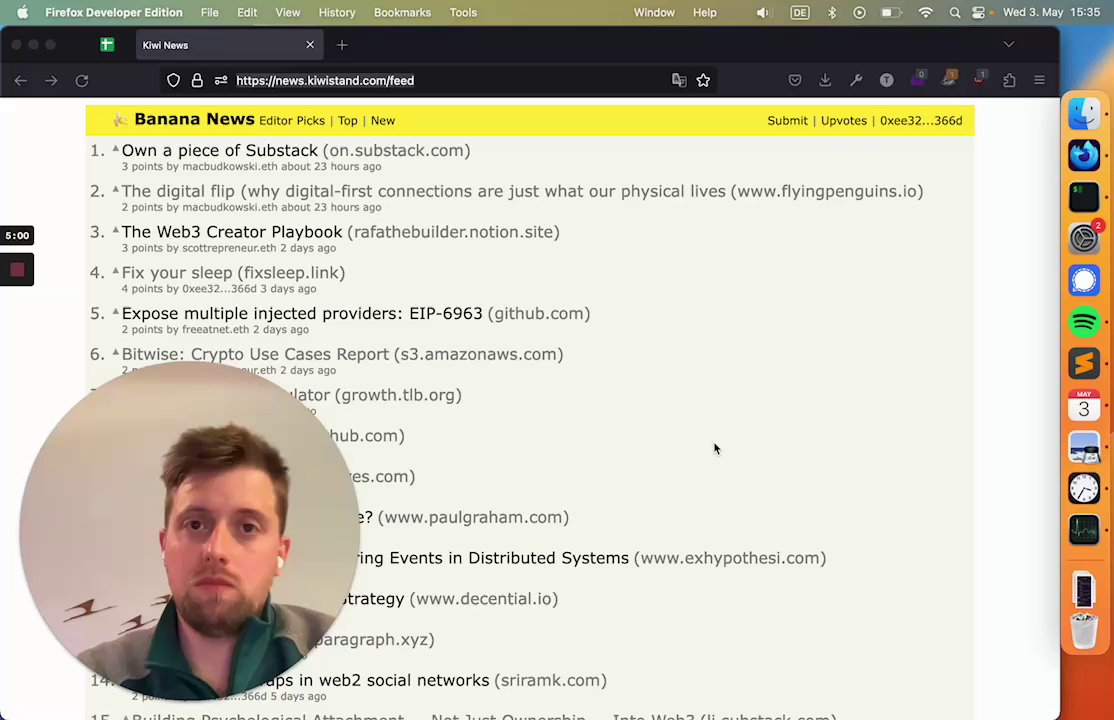This screenshot has width=1114, height=720.
Task: Open the 'Fix your sleep' story
Action: [177, 273]
